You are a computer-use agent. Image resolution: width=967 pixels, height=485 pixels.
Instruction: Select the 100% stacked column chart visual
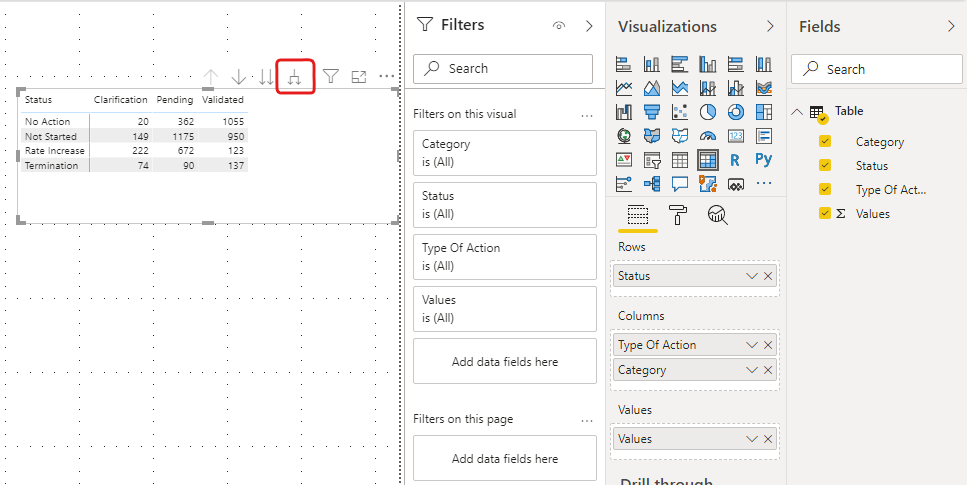(763, 64)
